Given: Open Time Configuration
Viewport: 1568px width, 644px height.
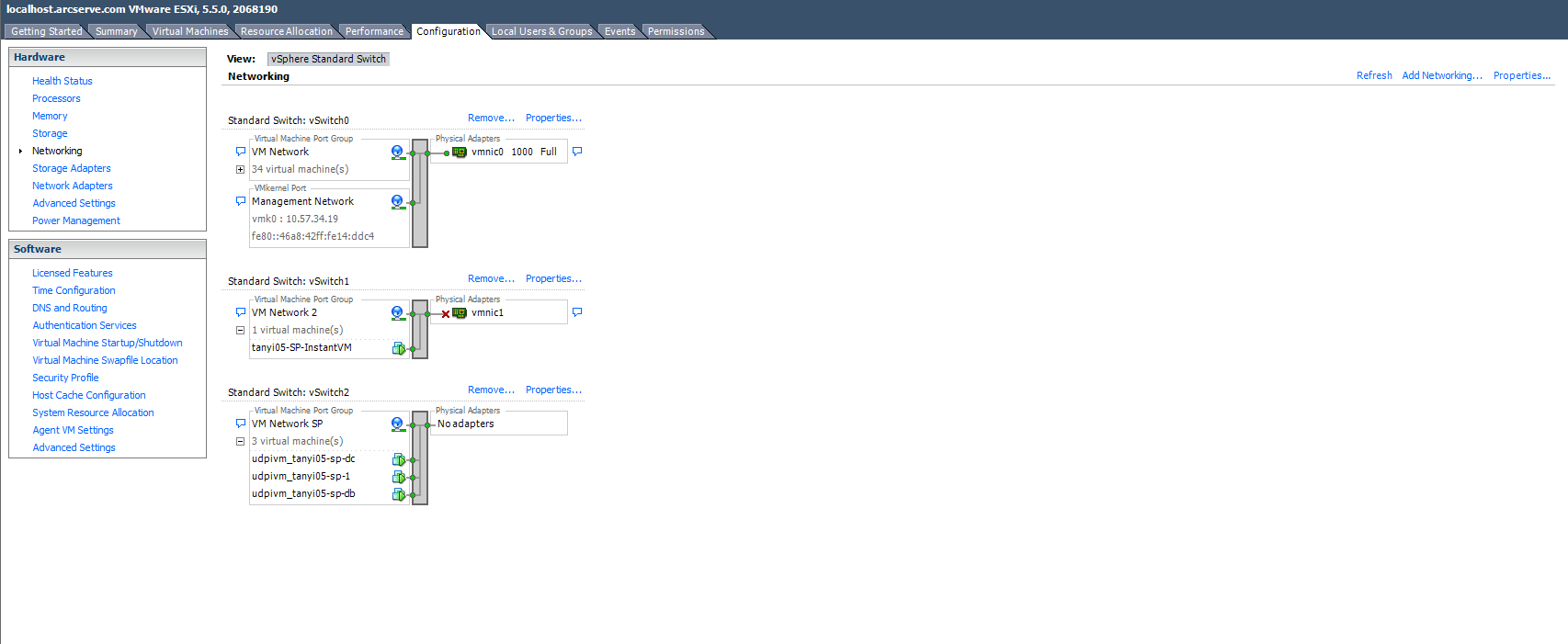Looking at the screenshot, I should pos(74,290).
